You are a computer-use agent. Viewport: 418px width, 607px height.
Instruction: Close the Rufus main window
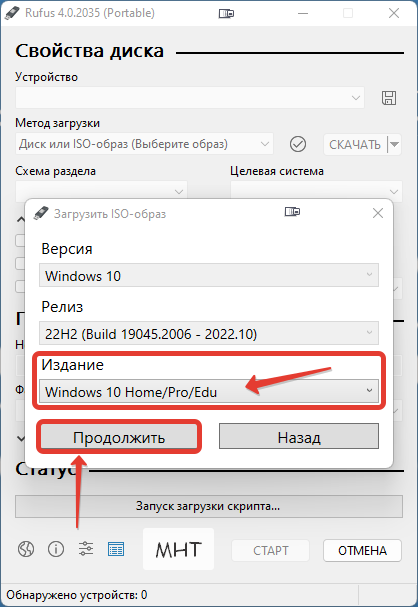[394, 13]
